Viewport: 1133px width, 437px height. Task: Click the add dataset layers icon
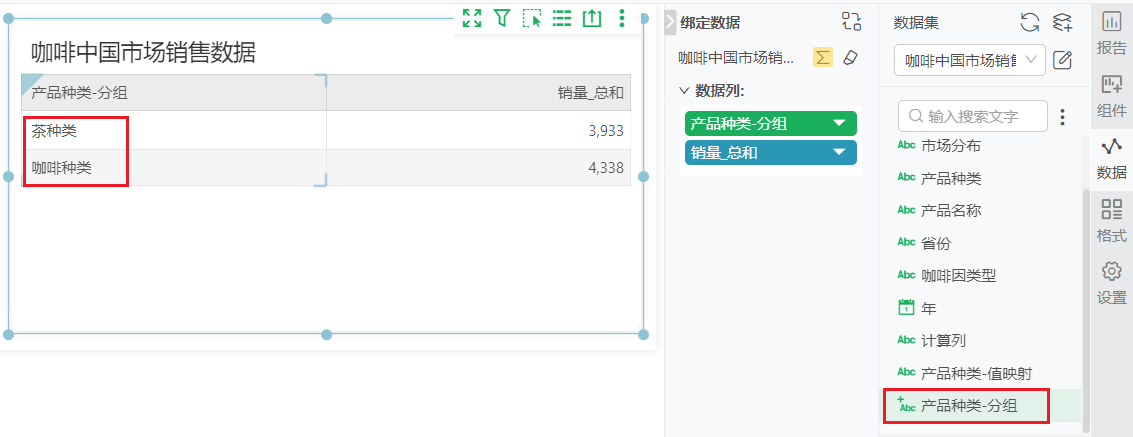(1061, 22)
